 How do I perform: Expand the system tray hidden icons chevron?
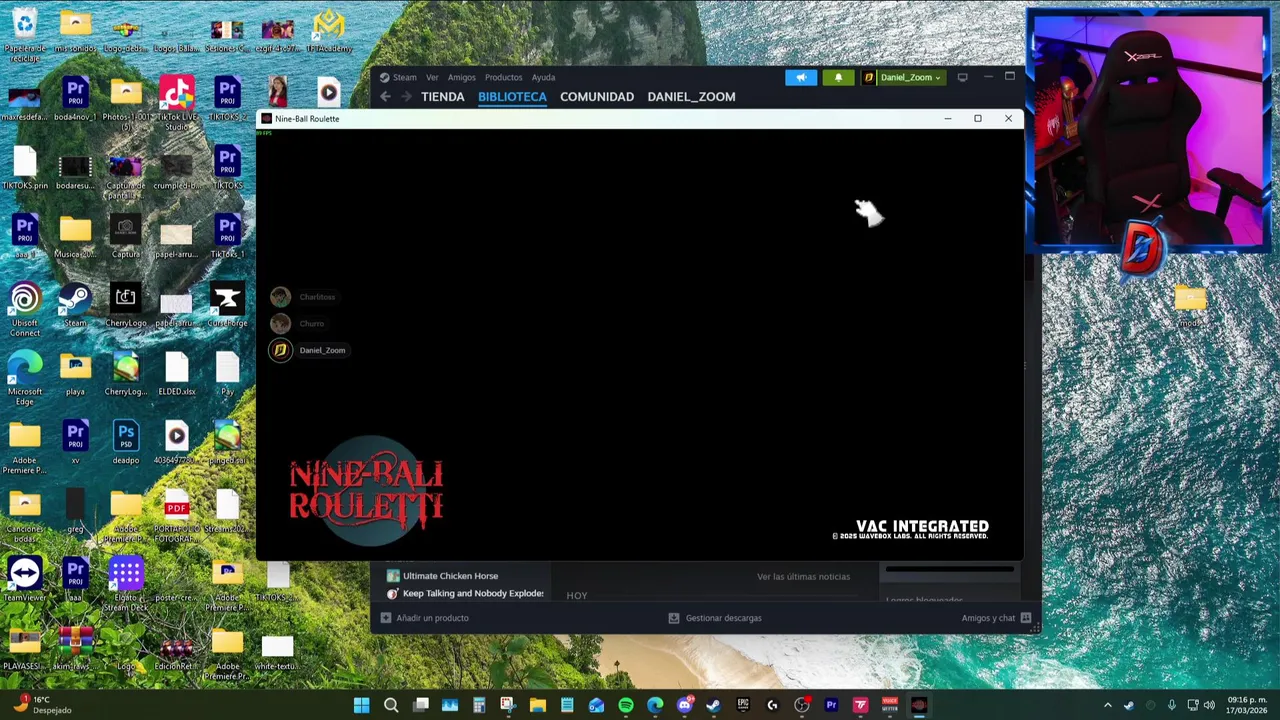(1108, 706)
